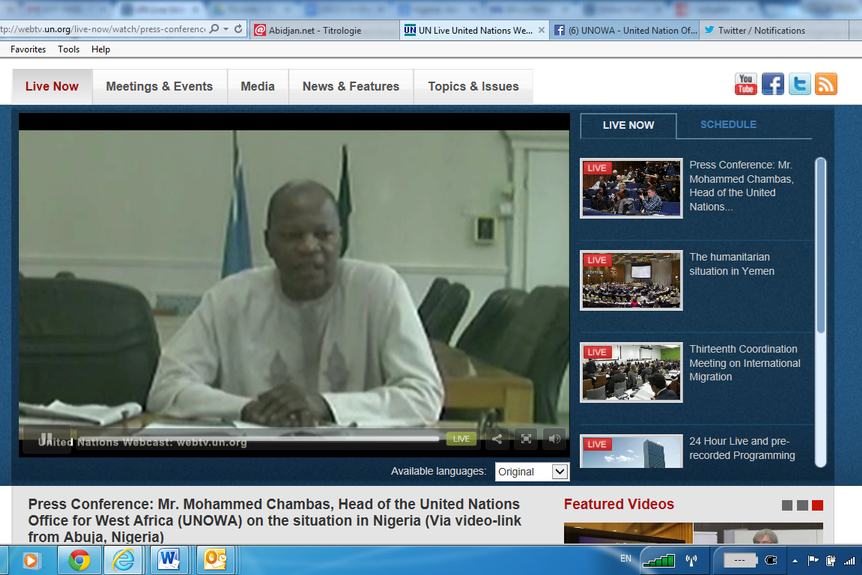Screen dimensions: 862x575
Task: Open the Favorites menu
Action: pos(28,49)
